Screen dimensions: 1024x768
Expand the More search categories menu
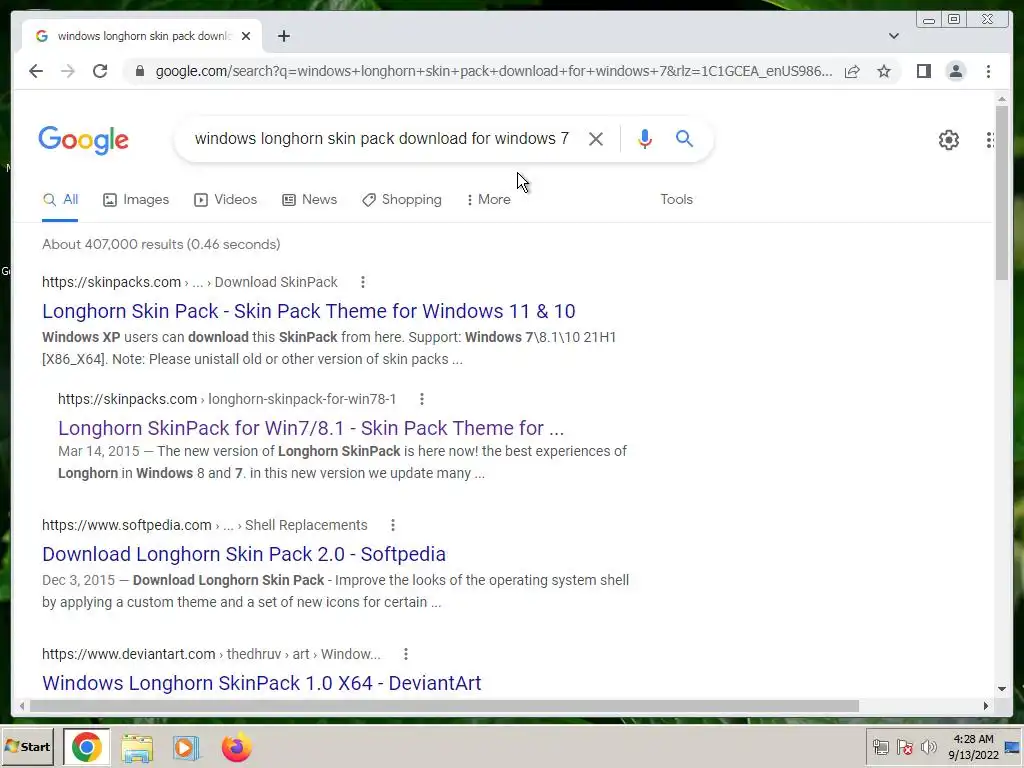point(488,200)
